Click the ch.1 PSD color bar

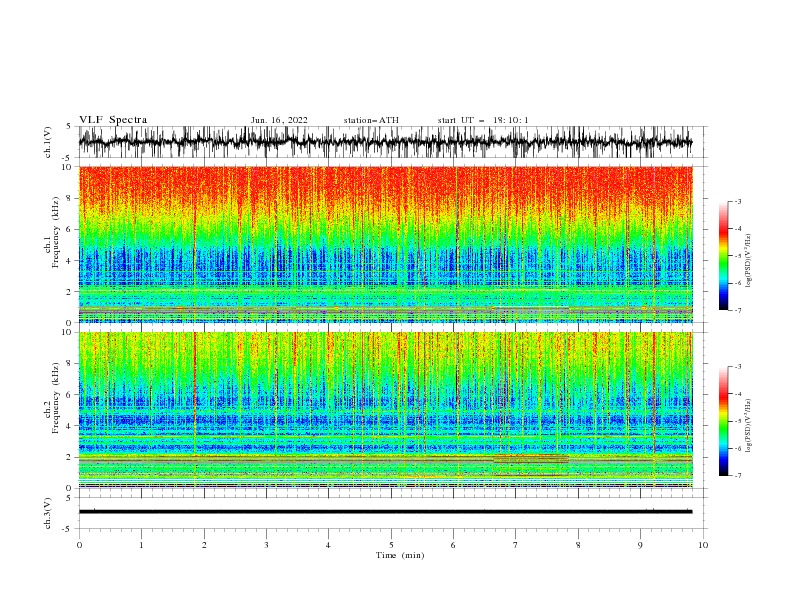click(723, 256)
